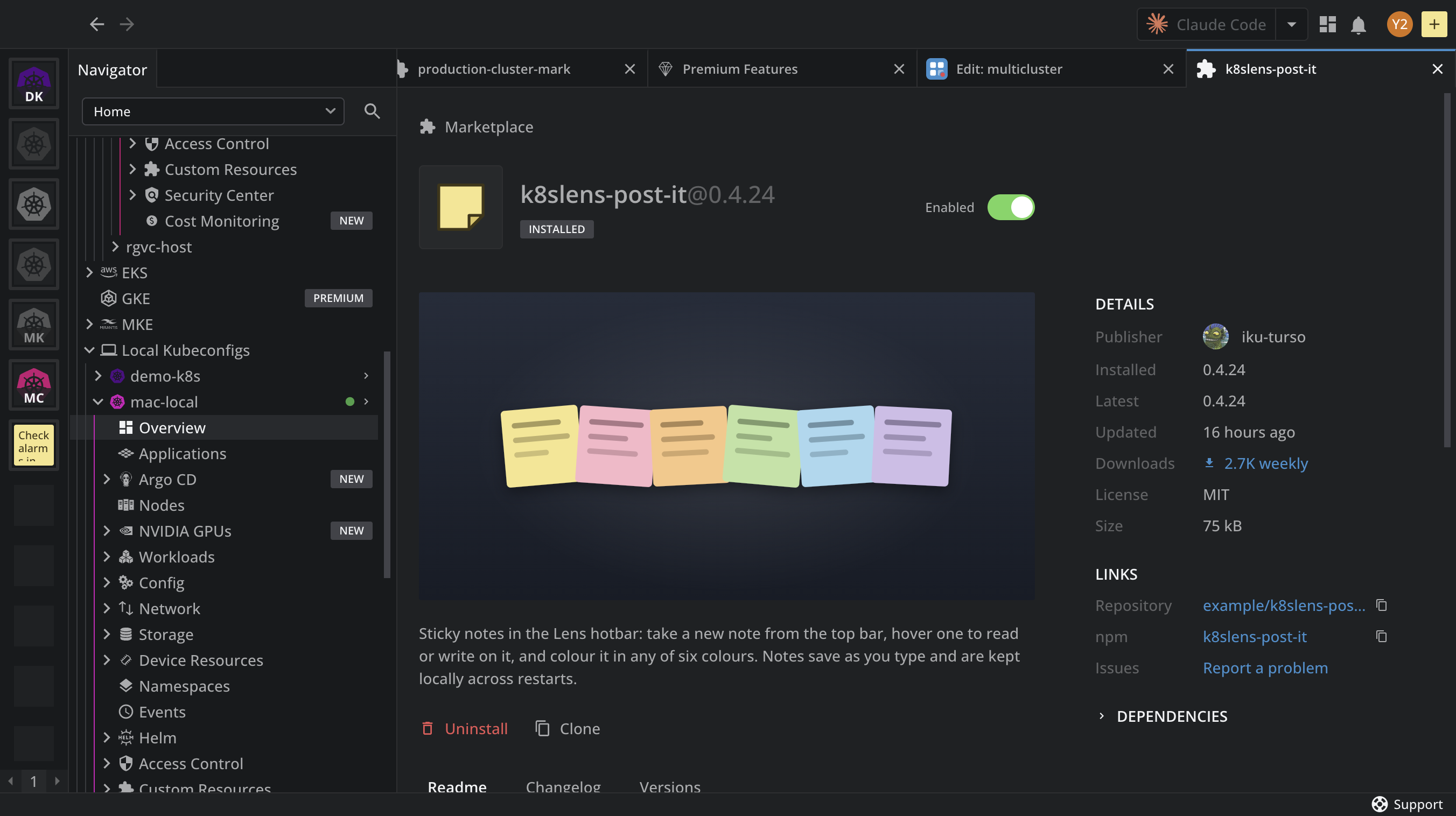Open the Report a problem link
Viewport: 1456px width, 816px height.
pyautogui.click(x=1265, y=668)
